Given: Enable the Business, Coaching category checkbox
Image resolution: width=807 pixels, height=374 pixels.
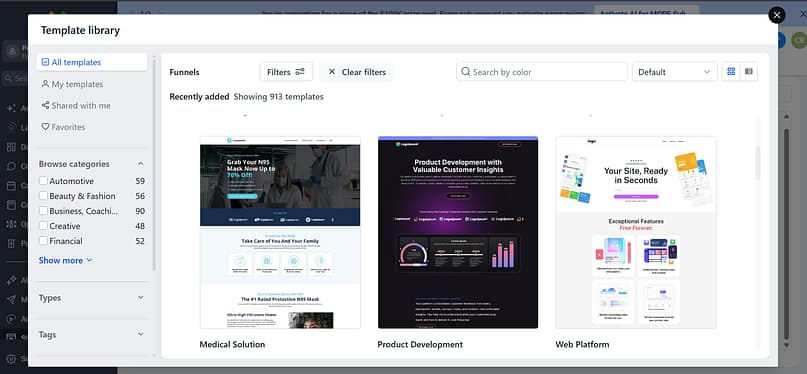Looking at the screenshot, I should [43, 211].
